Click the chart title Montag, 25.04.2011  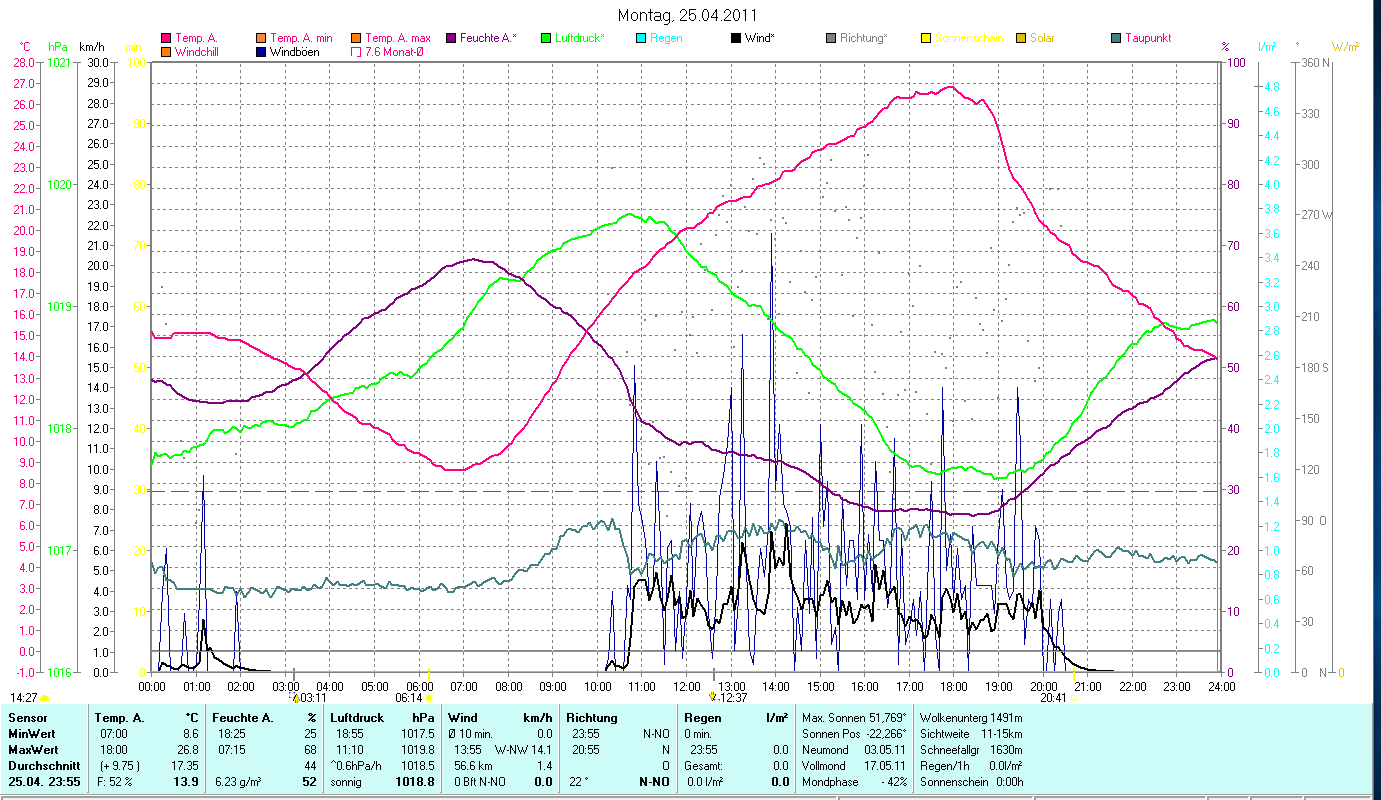coord(687,15)
